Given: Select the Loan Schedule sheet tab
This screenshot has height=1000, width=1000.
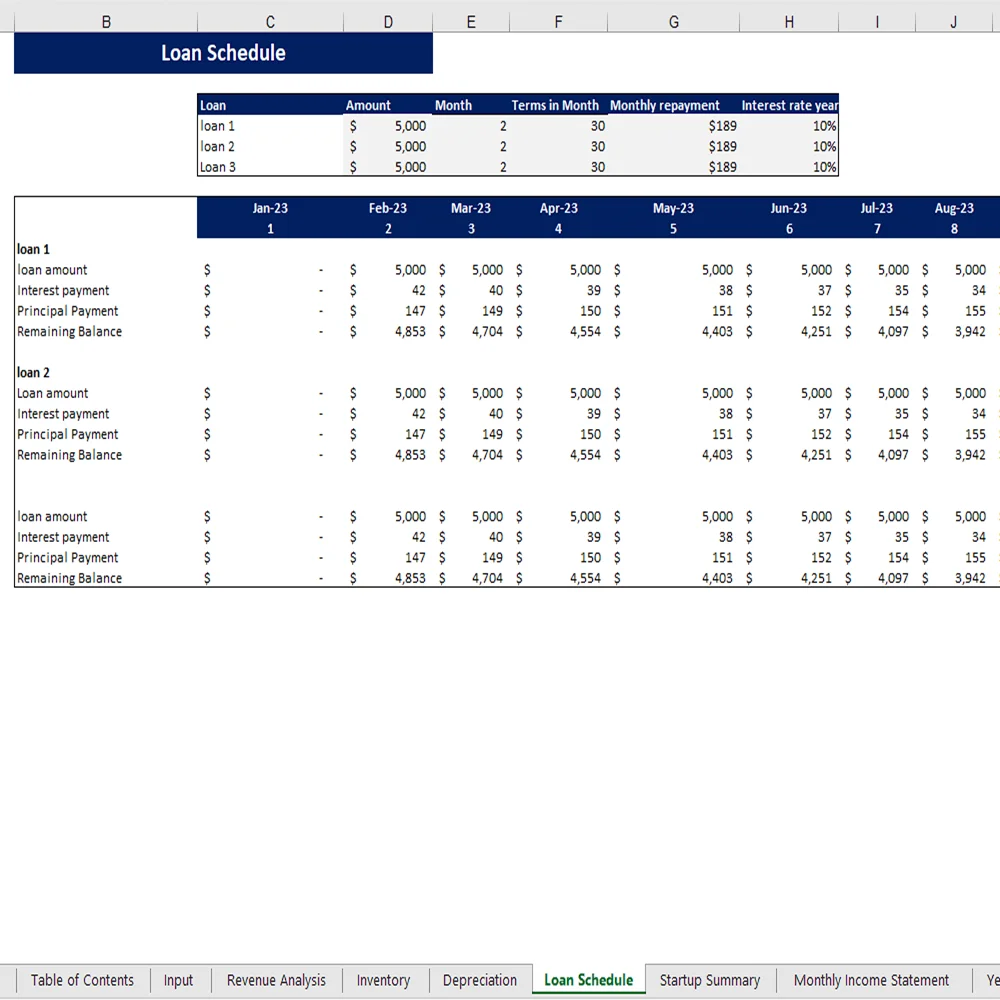Looking at the screenshot, I should pyautogui.click(x=589, y=980).
